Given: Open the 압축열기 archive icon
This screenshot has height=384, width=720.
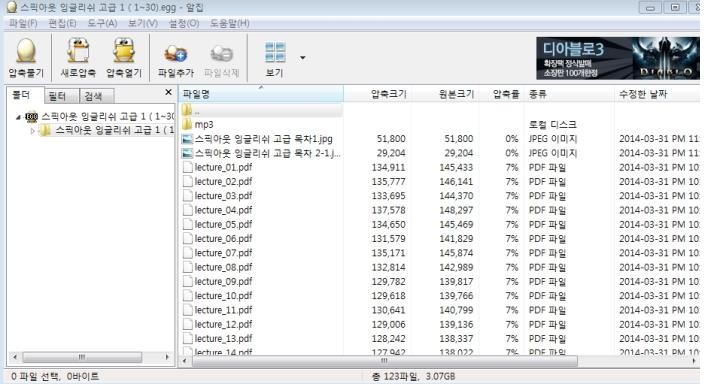Looking at the screenshot, I should click(x=124, y=51).
